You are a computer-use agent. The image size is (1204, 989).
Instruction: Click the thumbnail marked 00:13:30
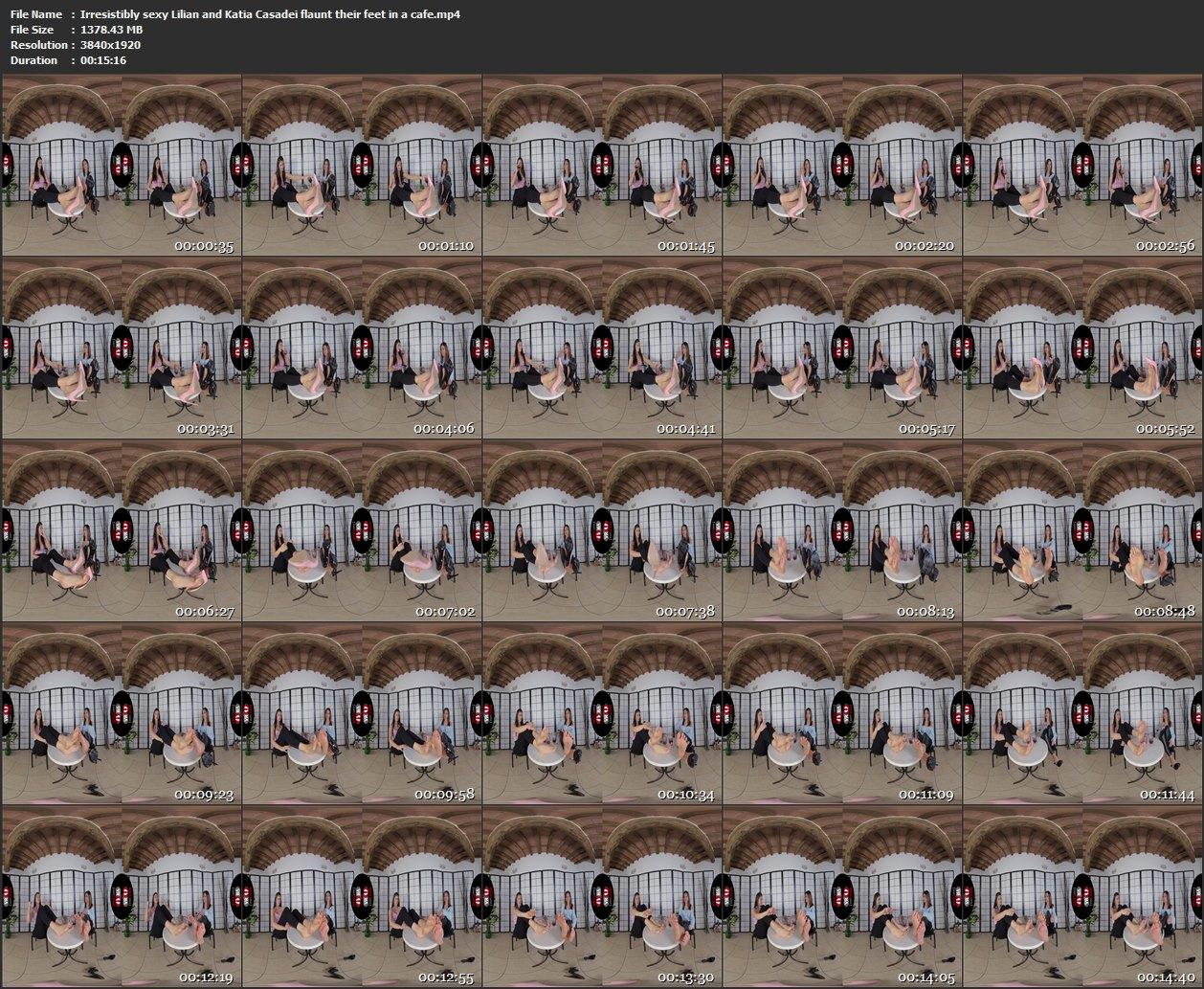pyautogui.click(x=602, y=897)
